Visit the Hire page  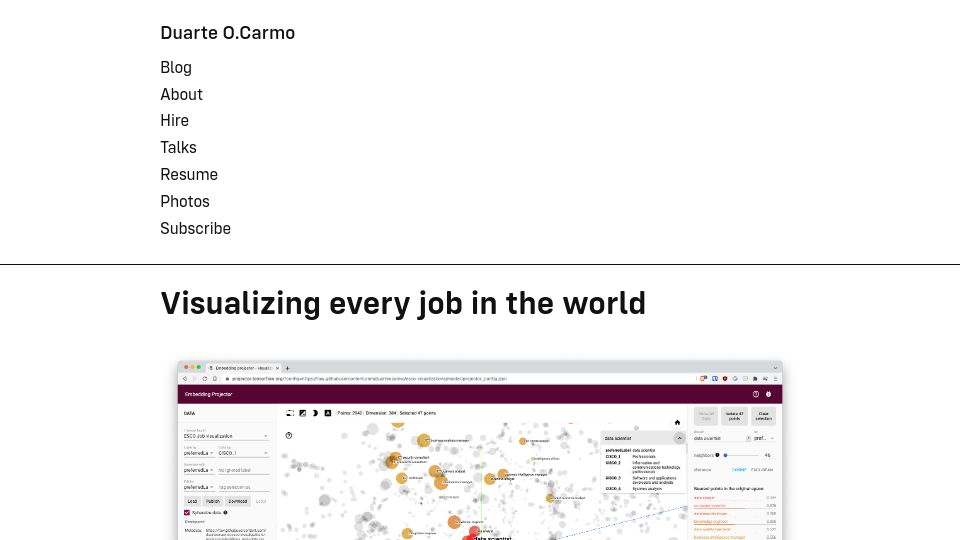click(x=174, y=121)
